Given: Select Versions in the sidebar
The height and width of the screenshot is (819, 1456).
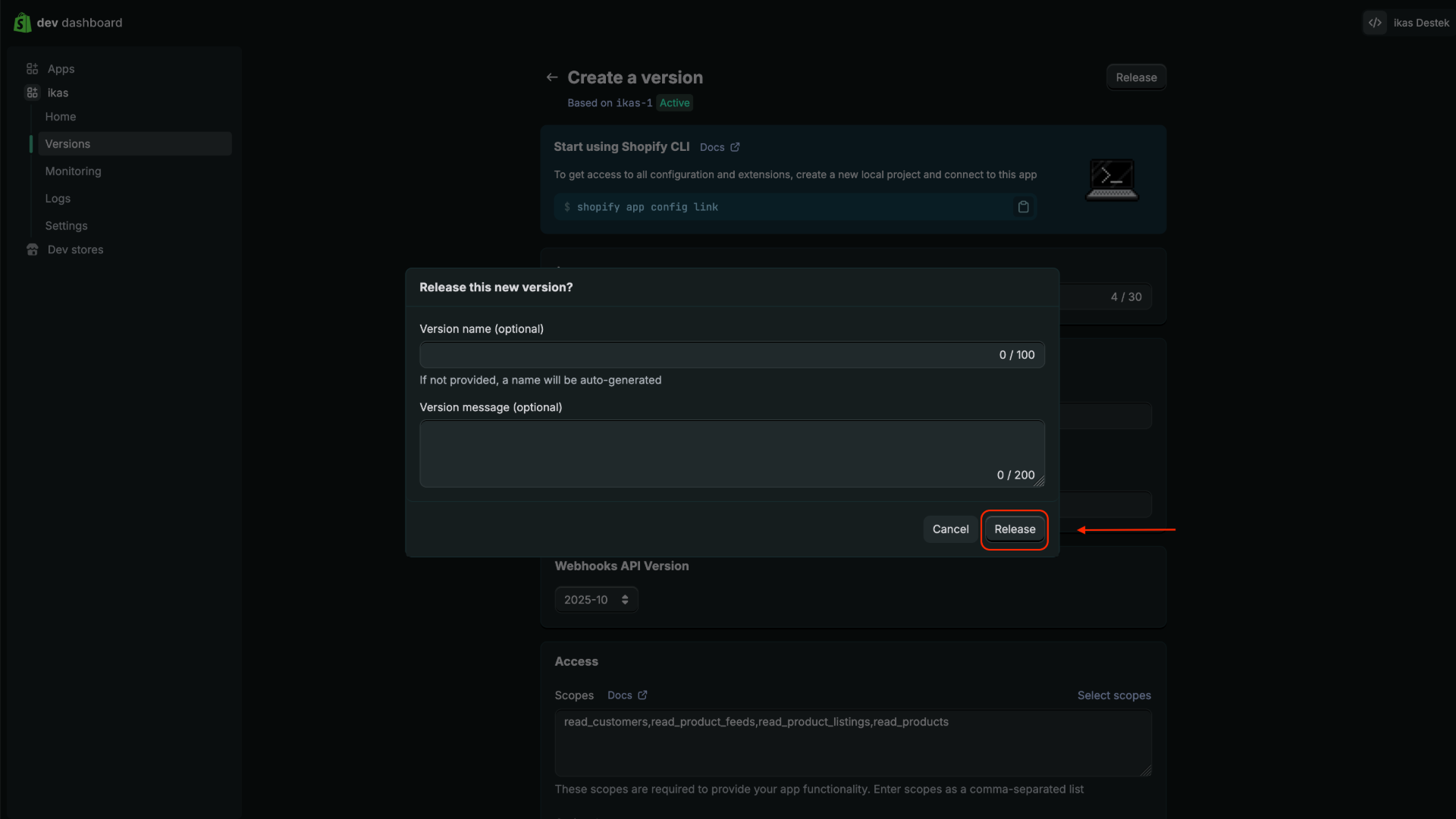Looking at the screenshot, I should 135,144.
